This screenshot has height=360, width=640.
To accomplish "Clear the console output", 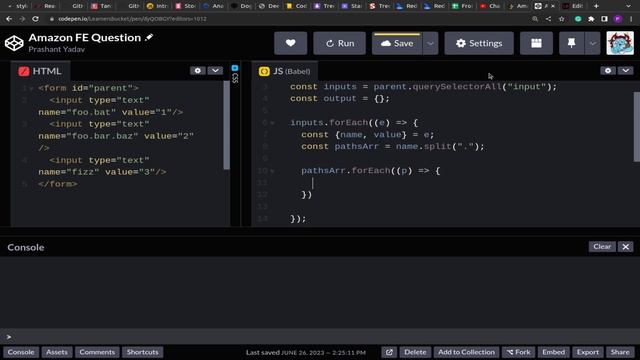I will [x=602, y=247].
